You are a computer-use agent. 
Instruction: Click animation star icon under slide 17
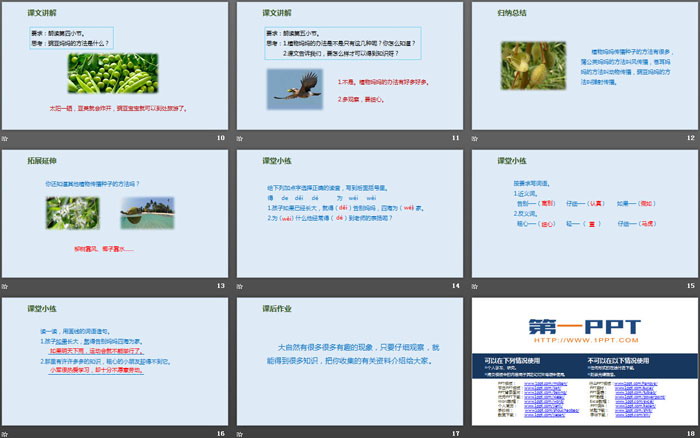240,434
